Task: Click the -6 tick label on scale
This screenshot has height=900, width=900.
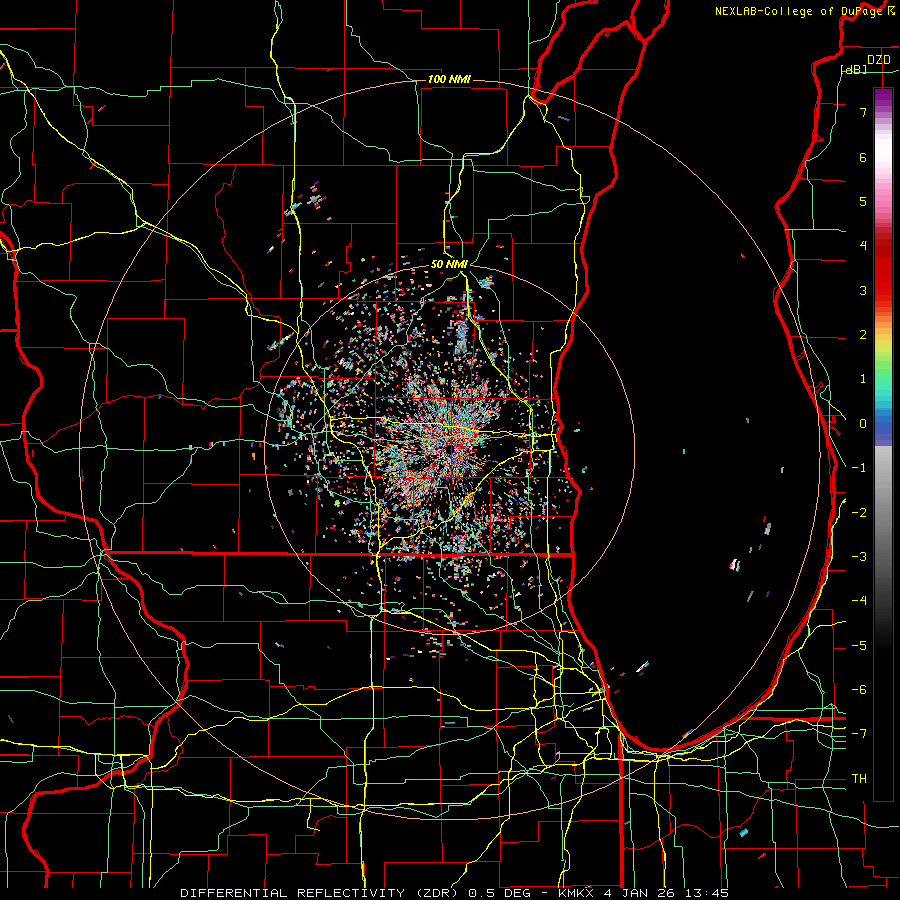Action: tap(859, 690)
